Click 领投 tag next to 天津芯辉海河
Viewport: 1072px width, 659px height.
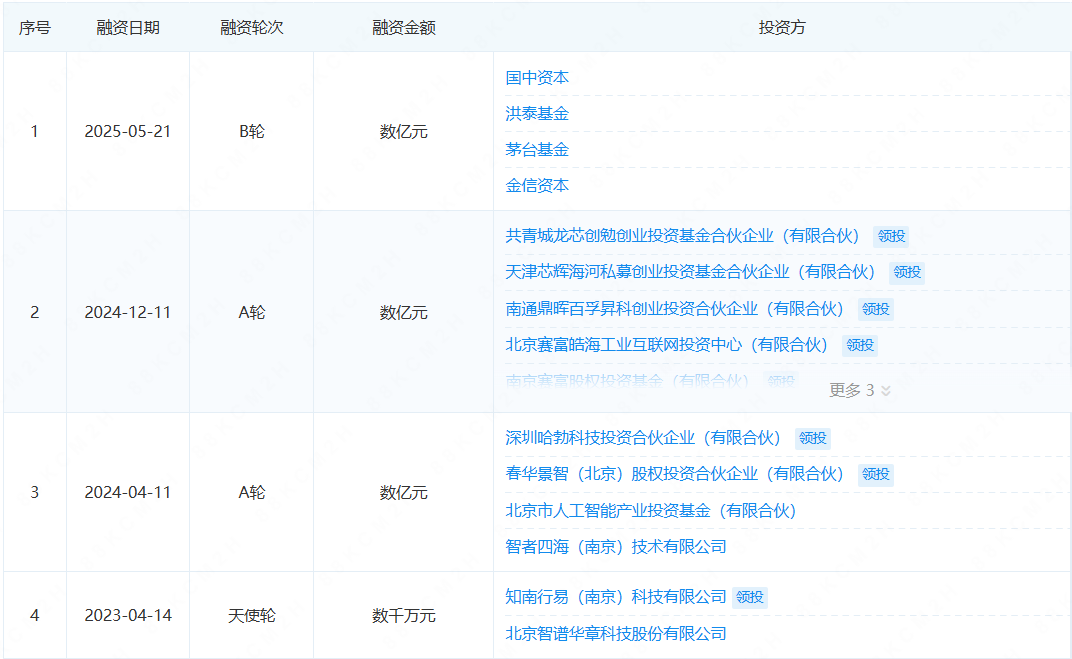tap(907, 273)
